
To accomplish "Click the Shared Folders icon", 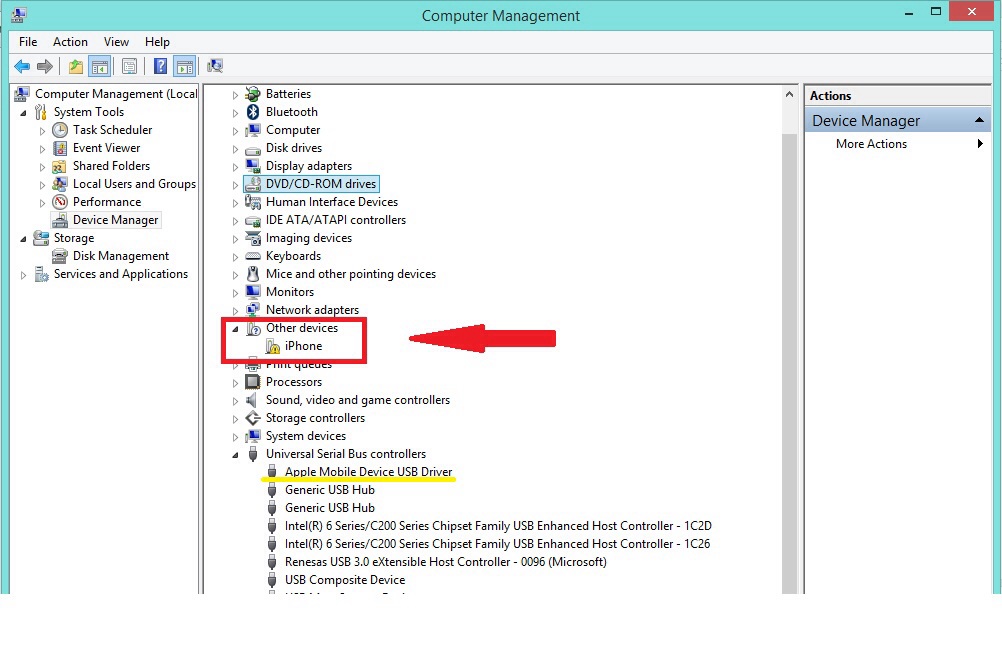I will pyautogui.click(x=59, y=166).
